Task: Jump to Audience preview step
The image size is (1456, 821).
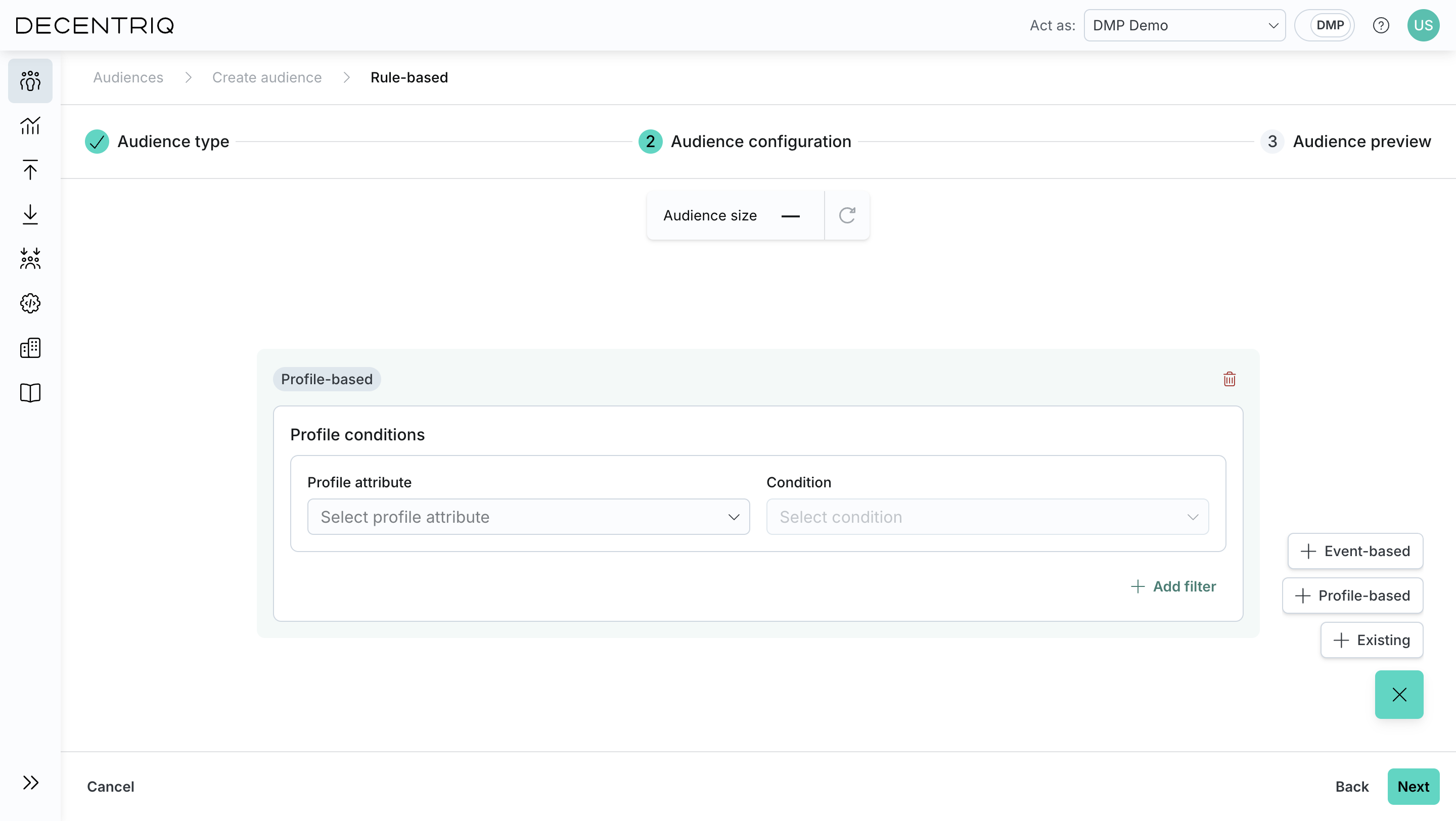Action: [1346, 141]
